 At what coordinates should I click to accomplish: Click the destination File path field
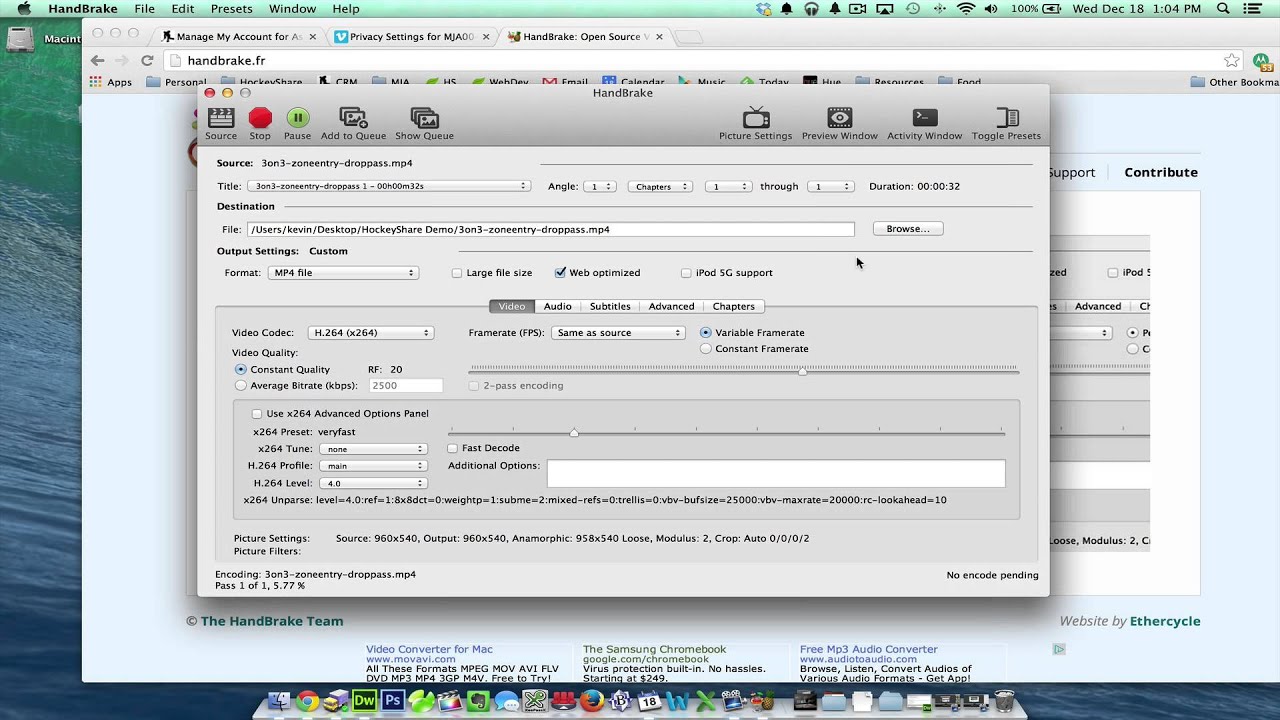pos(551,229)
